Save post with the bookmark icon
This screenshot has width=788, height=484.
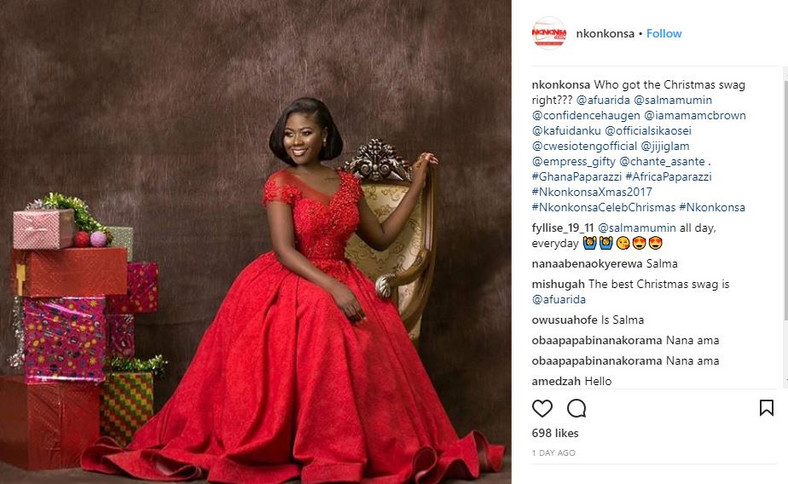766,408
